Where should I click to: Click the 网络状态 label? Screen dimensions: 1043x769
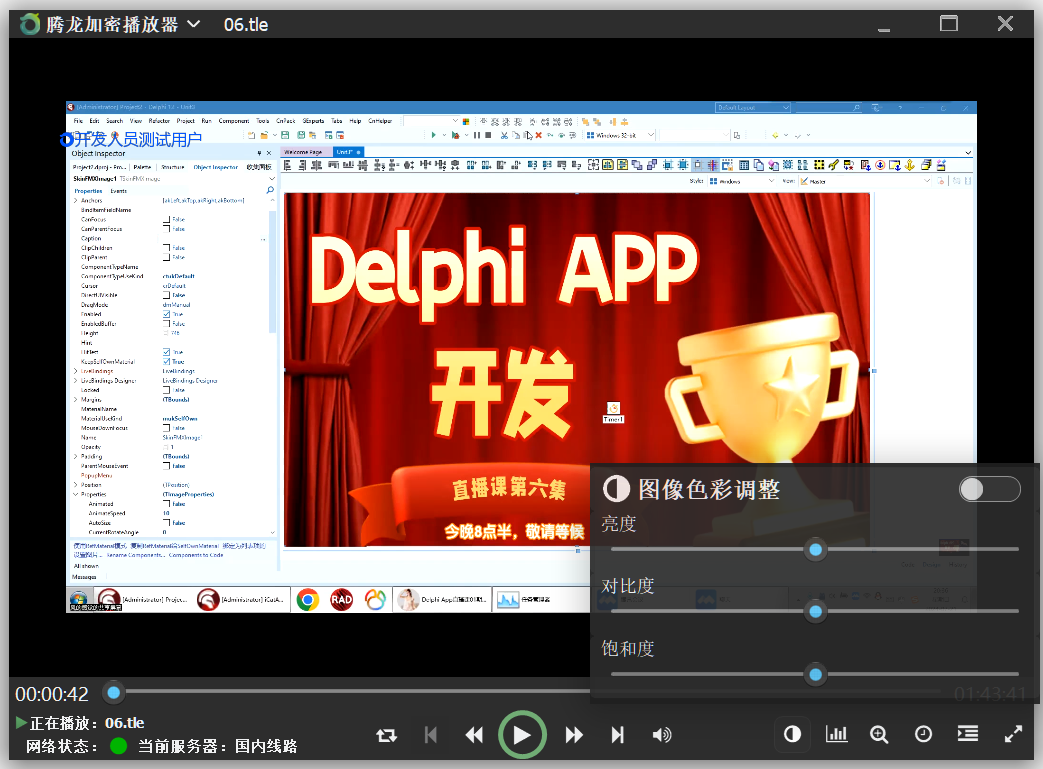tap(62, 746)
